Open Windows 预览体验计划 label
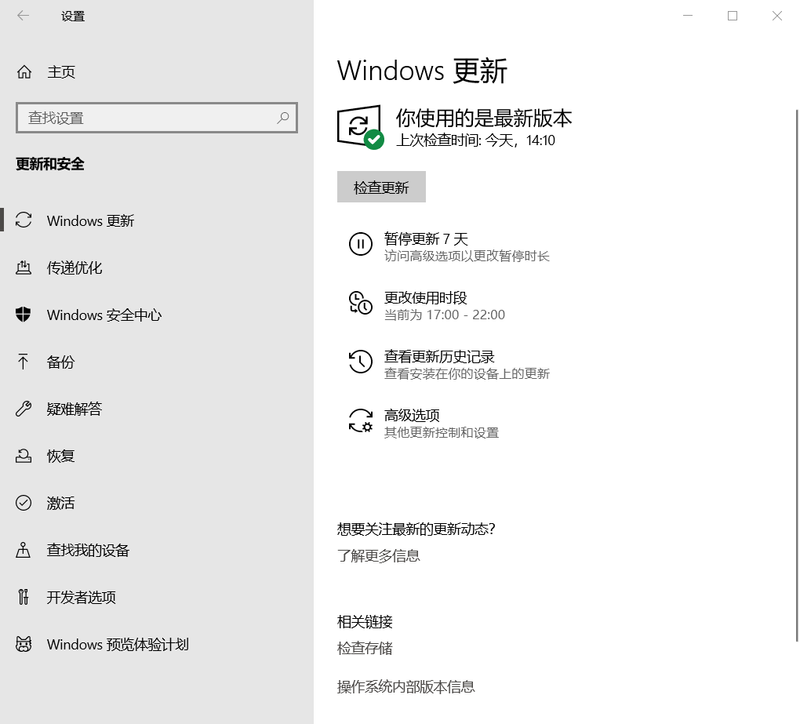This screenshot has width=800, height=724. point(118,644)
